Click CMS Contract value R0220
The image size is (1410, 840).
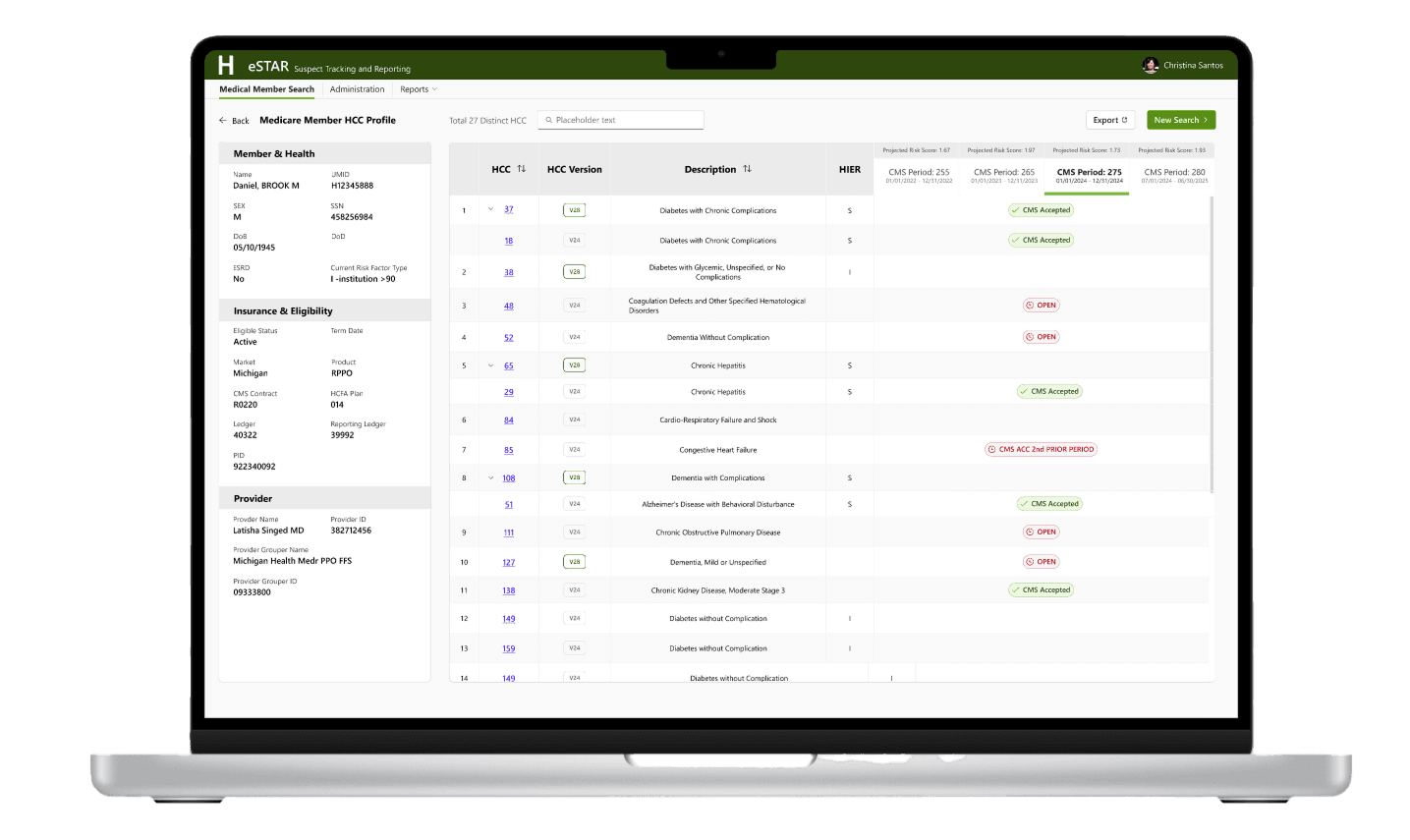(x=246, y=405)
